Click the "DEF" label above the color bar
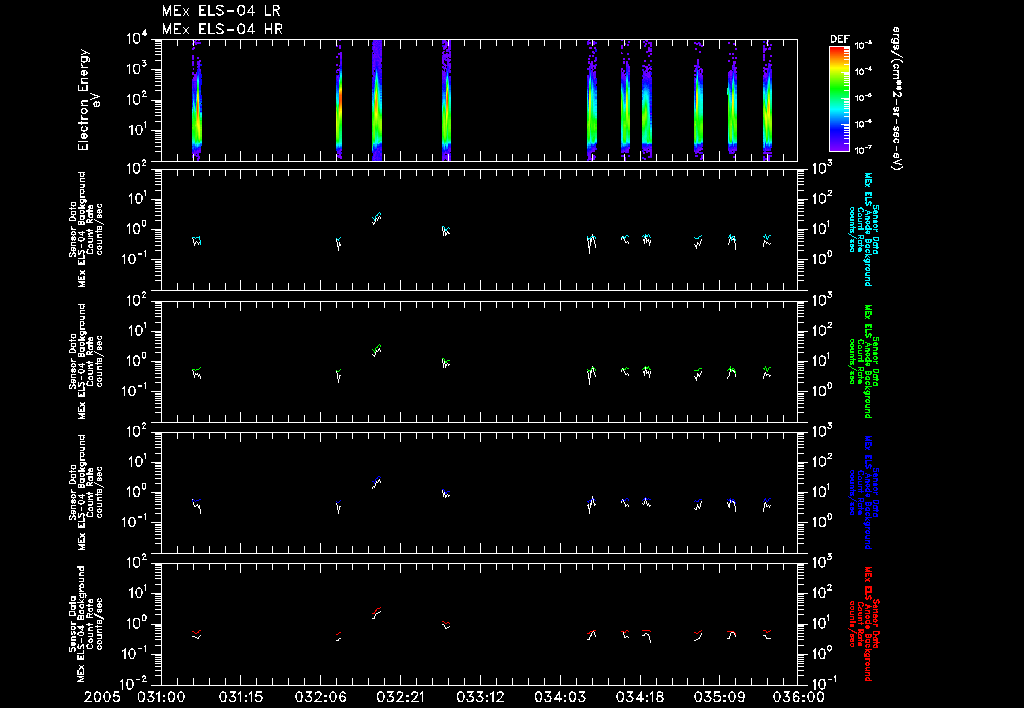 click(x=839, y=39)
